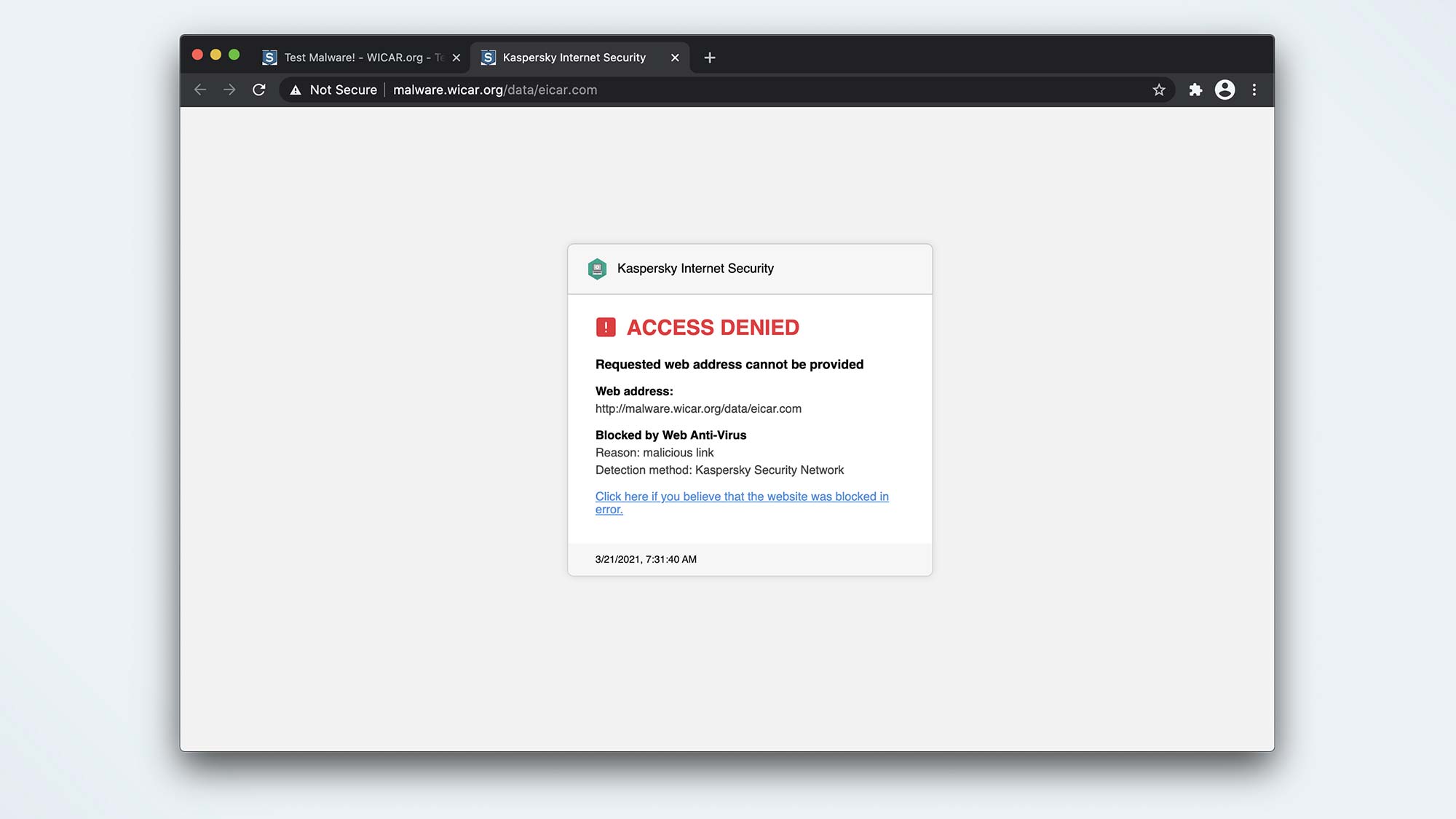
Task: Click the red exclamation alert icon
Action: click(606, 328)
